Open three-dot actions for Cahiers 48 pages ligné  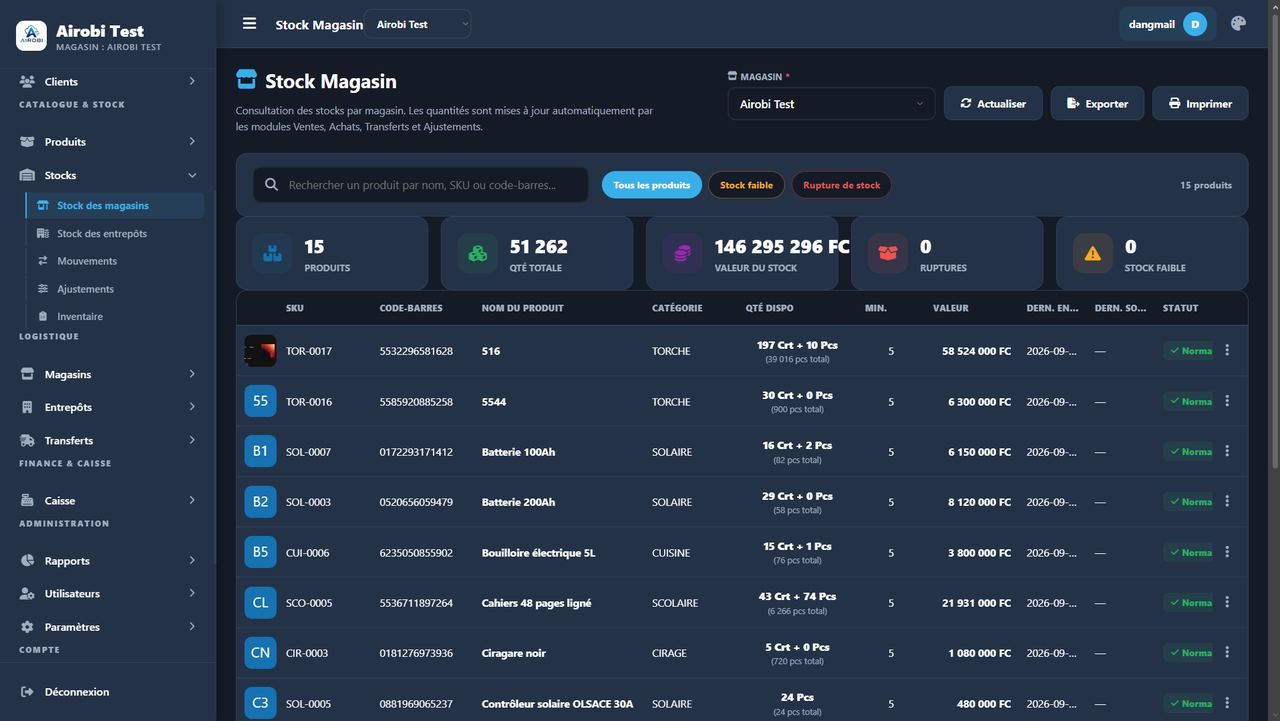pos(1227,602)
